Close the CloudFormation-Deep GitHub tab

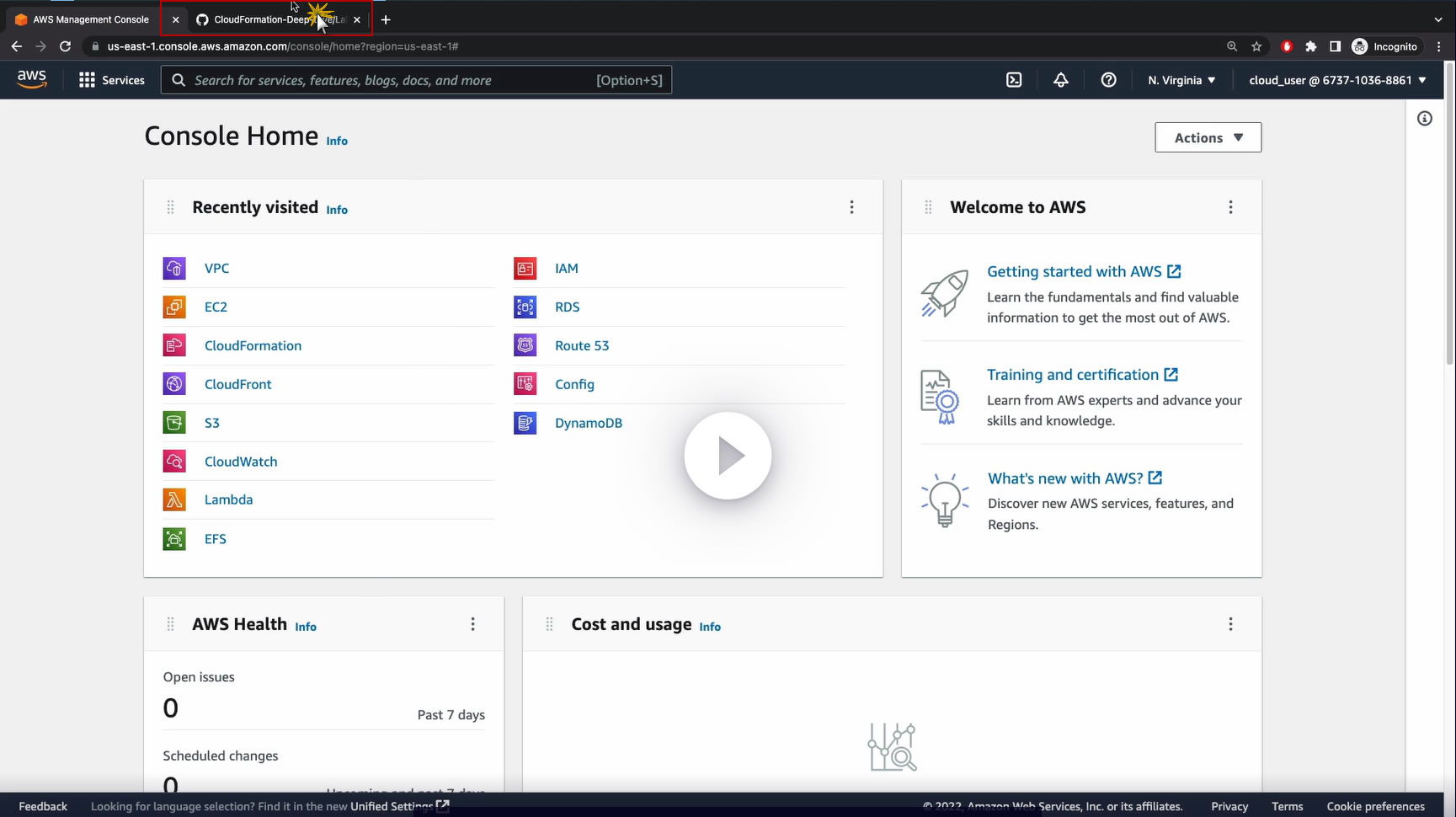click(x=357, y=19)
